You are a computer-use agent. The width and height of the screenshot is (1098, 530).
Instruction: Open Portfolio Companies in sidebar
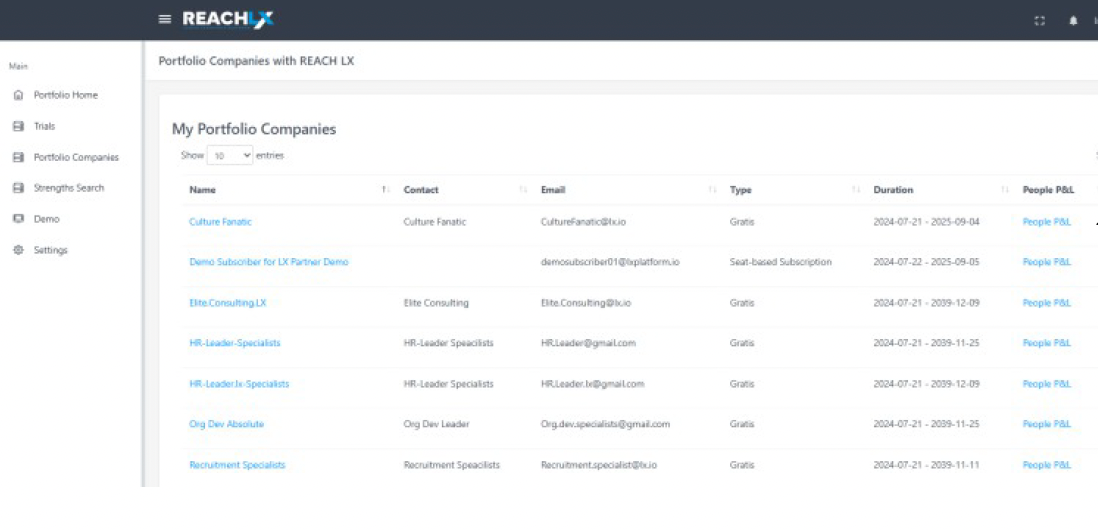(76, 158)
